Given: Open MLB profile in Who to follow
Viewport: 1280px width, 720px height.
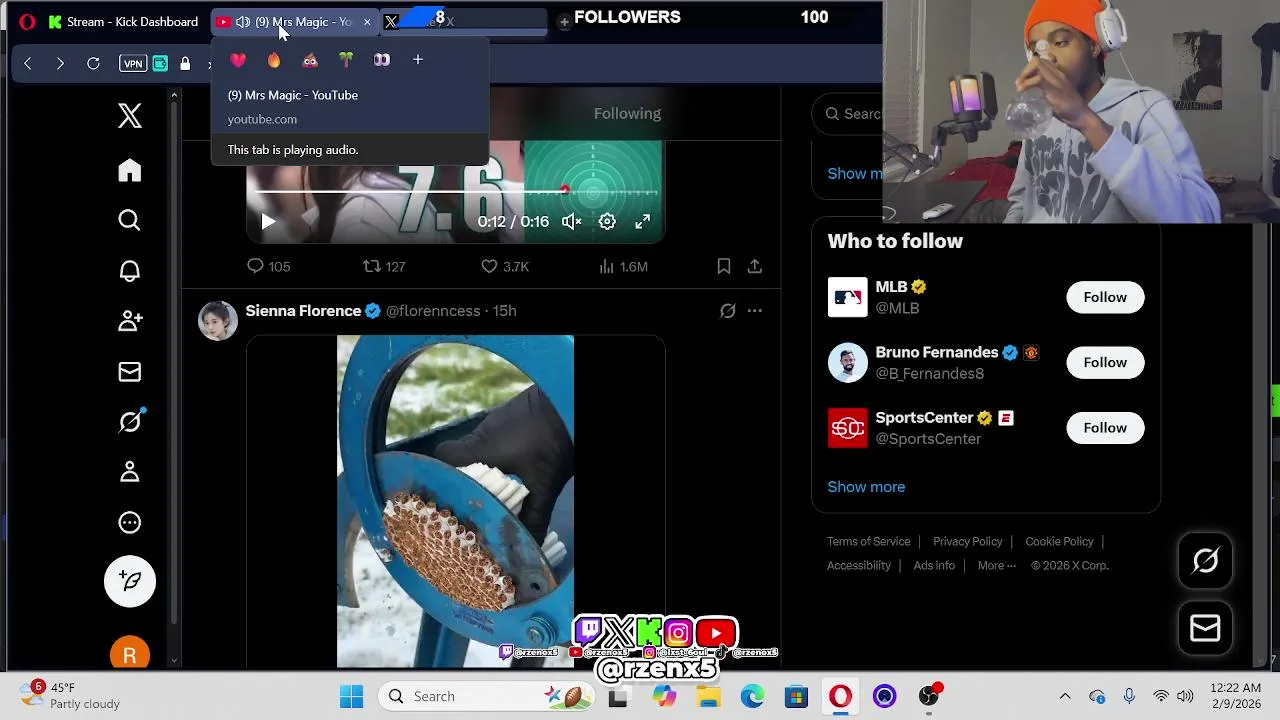Looking at the screenshot, I should coord(891,287).
